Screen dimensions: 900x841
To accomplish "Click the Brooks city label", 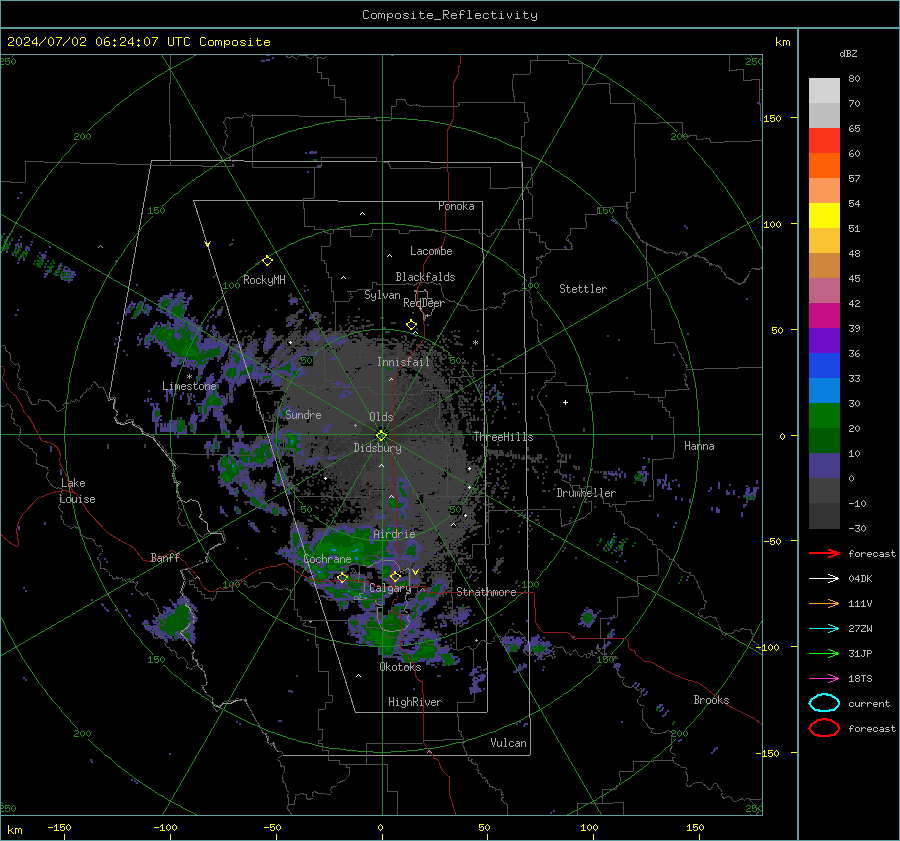I will [711, 700].
